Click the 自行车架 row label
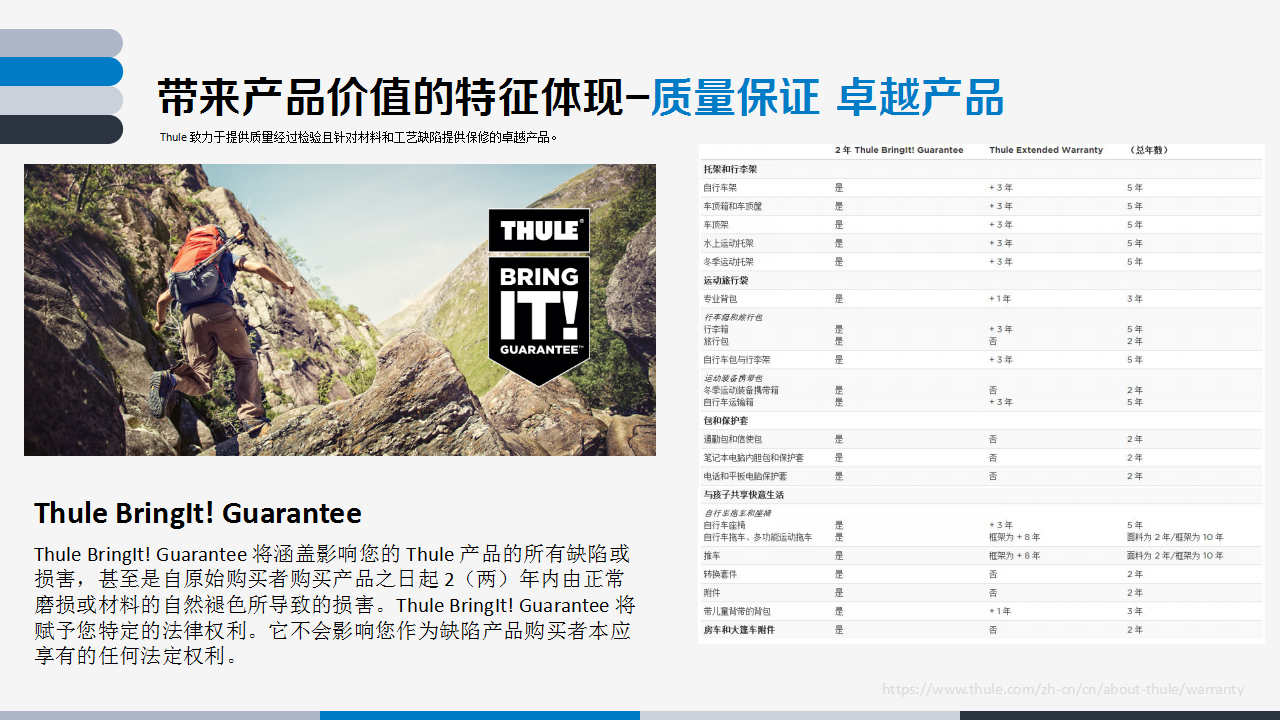The height and width of the screenshot is (720, 1280). pyautogui.click(x=720, y=188)
